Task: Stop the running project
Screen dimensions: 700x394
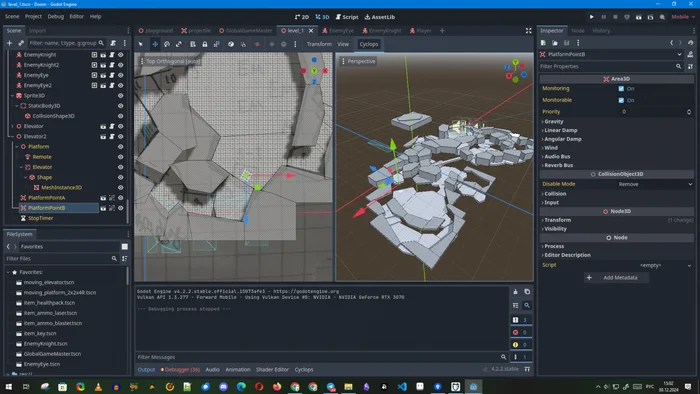Action: (x=615, y=17)
